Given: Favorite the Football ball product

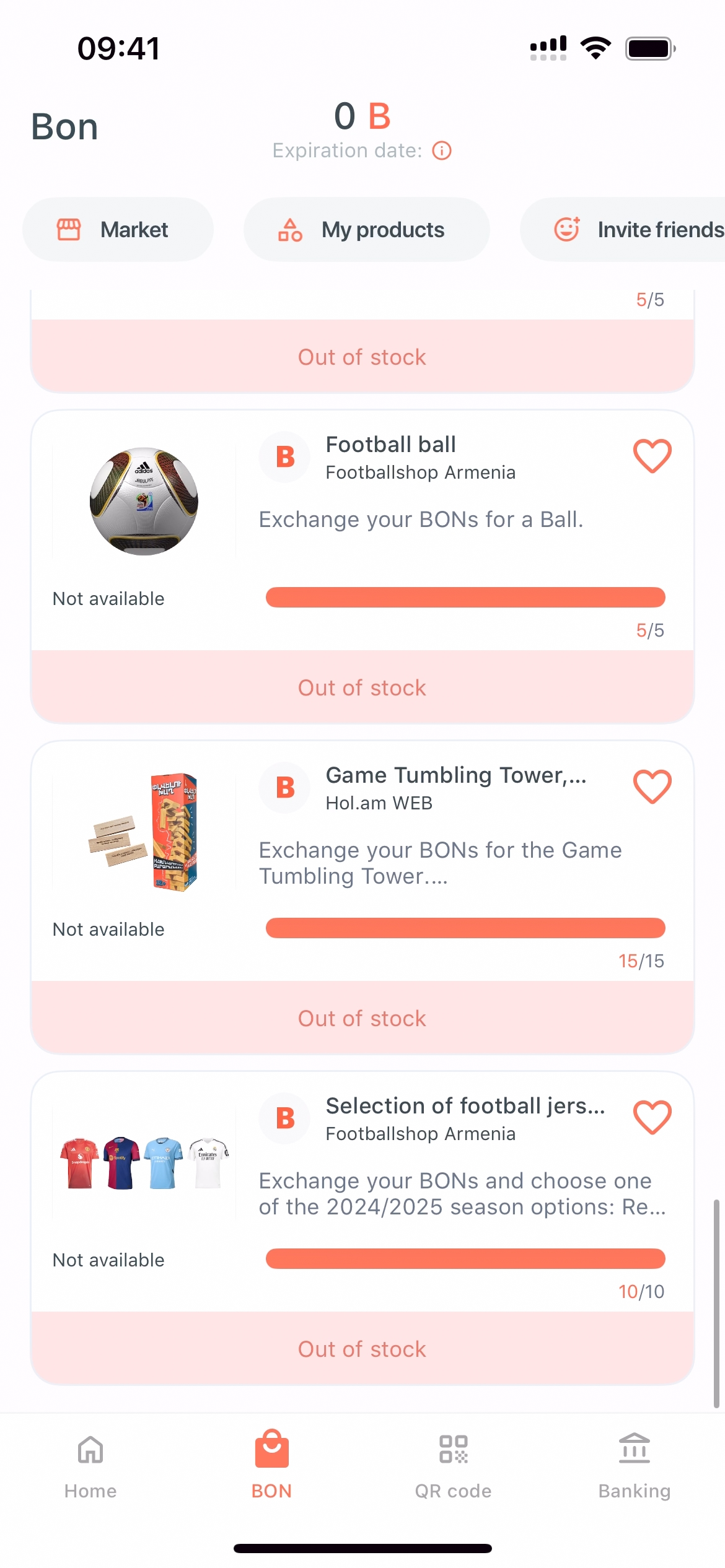Looking at the screenshot, I should [652, 456].
